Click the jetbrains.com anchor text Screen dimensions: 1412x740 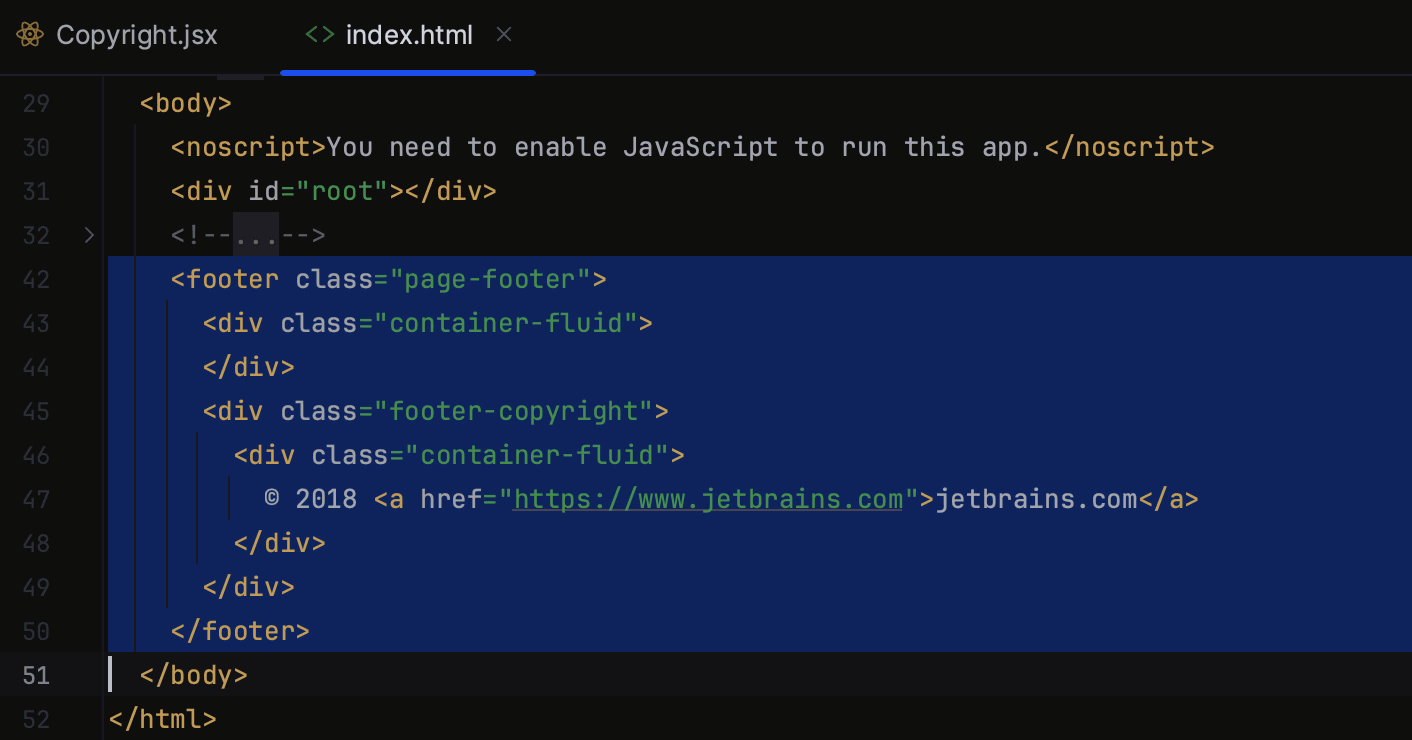[1030, 499]
